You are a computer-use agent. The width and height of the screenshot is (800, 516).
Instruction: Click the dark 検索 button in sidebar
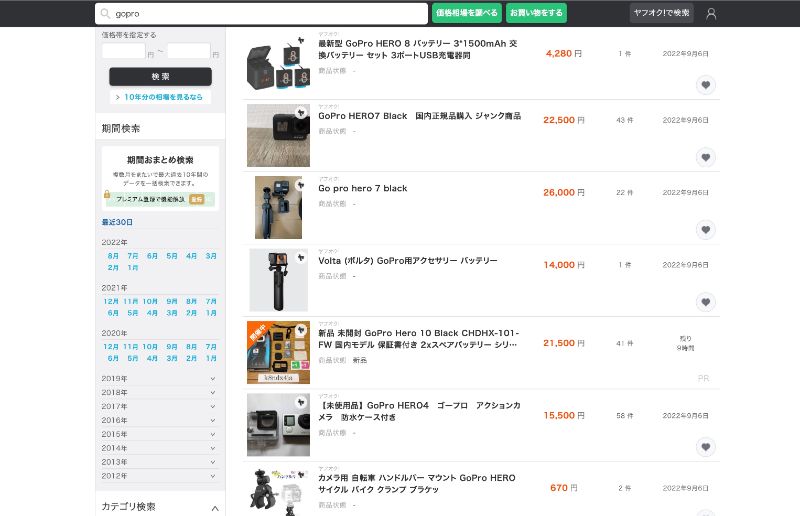pos(160,77)
